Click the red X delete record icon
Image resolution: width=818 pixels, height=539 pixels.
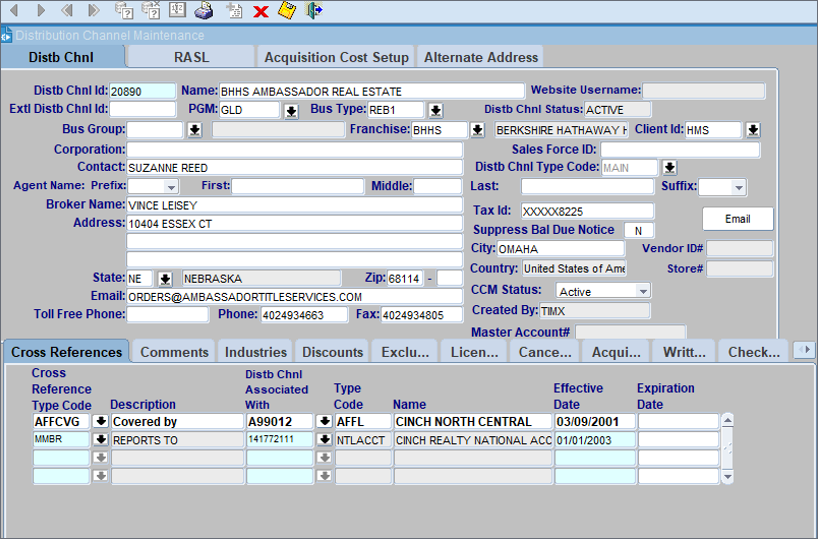(x=261, y=11)
